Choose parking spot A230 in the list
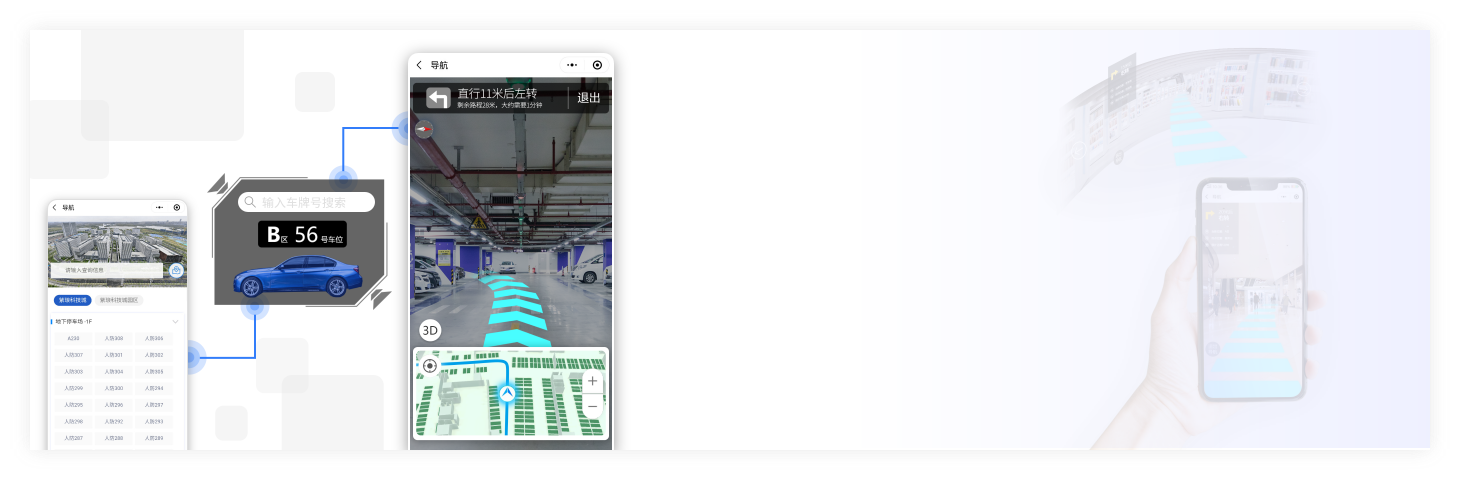Image resolution: width=1460 pixels, height=480 pixels. click(73, 338)
